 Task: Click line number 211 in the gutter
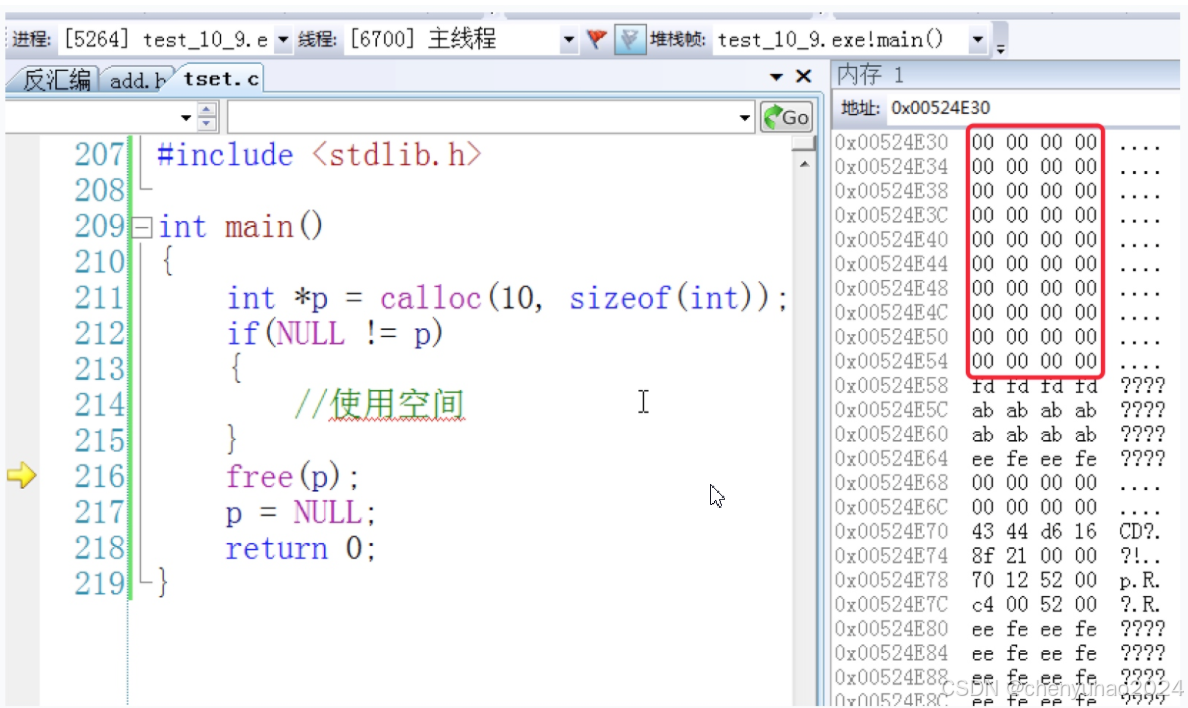(x=98, y=297)
